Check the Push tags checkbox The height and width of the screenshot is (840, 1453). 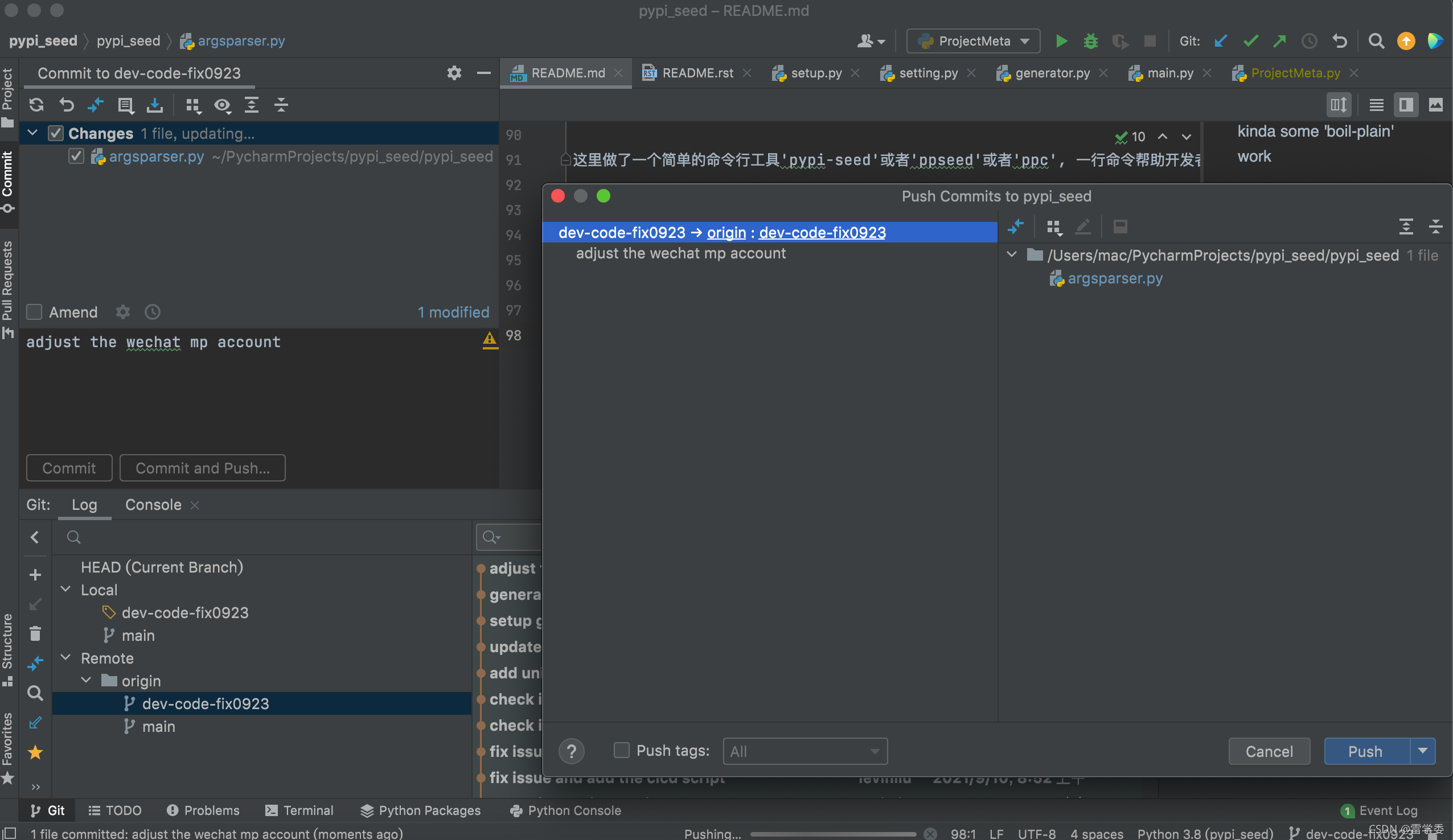(621, 750)
